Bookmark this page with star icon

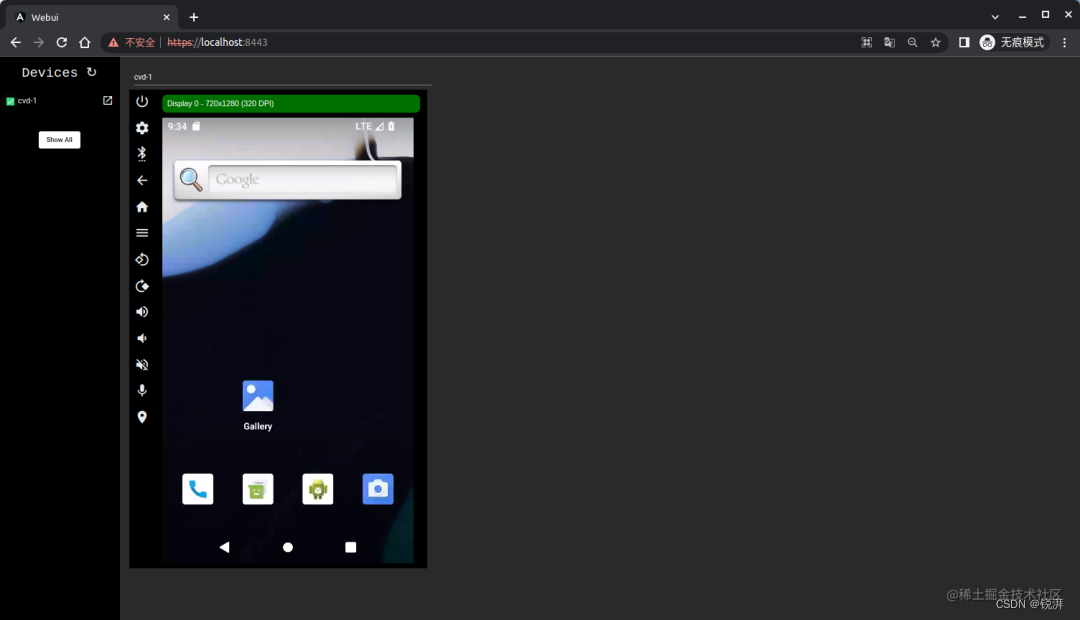(x=935, y=42)
